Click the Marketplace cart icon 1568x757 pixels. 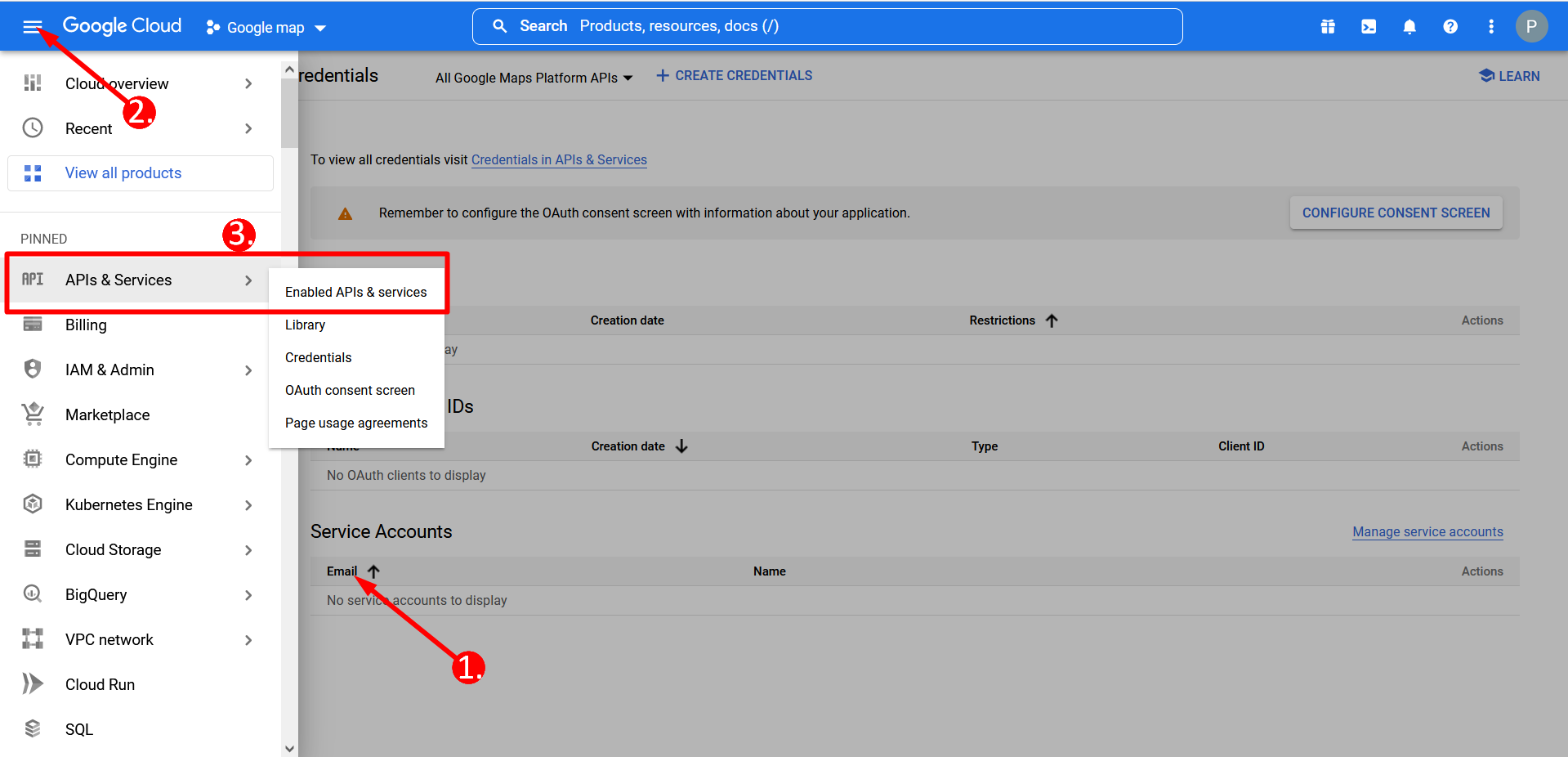click(x=33, y=414)
